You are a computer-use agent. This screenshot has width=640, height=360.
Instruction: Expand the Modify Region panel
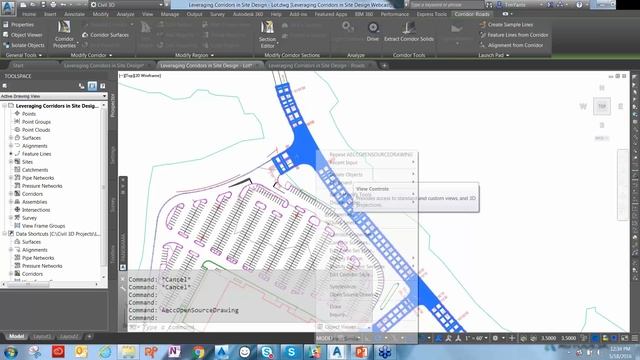[x=194, y=55]
